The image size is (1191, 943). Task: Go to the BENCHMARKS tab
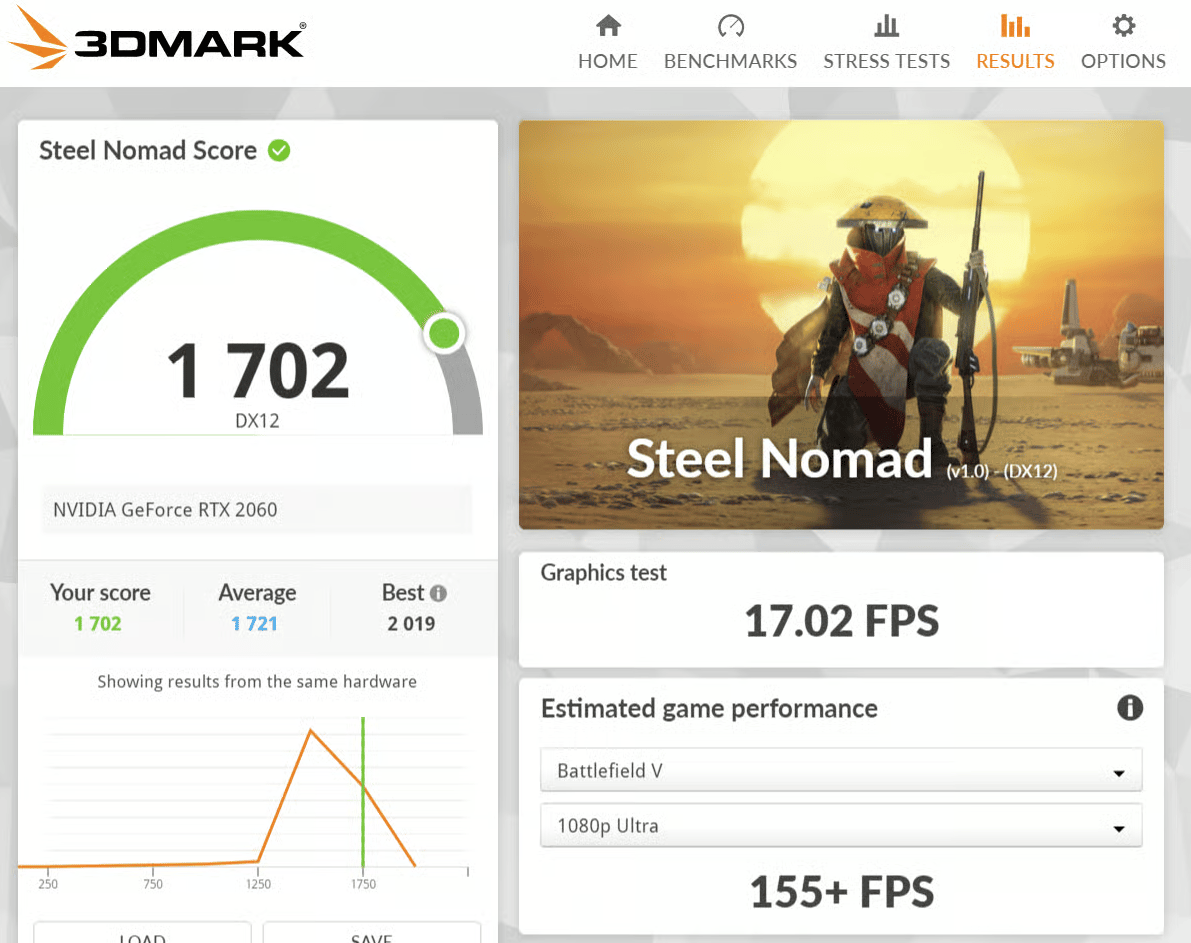731,61
